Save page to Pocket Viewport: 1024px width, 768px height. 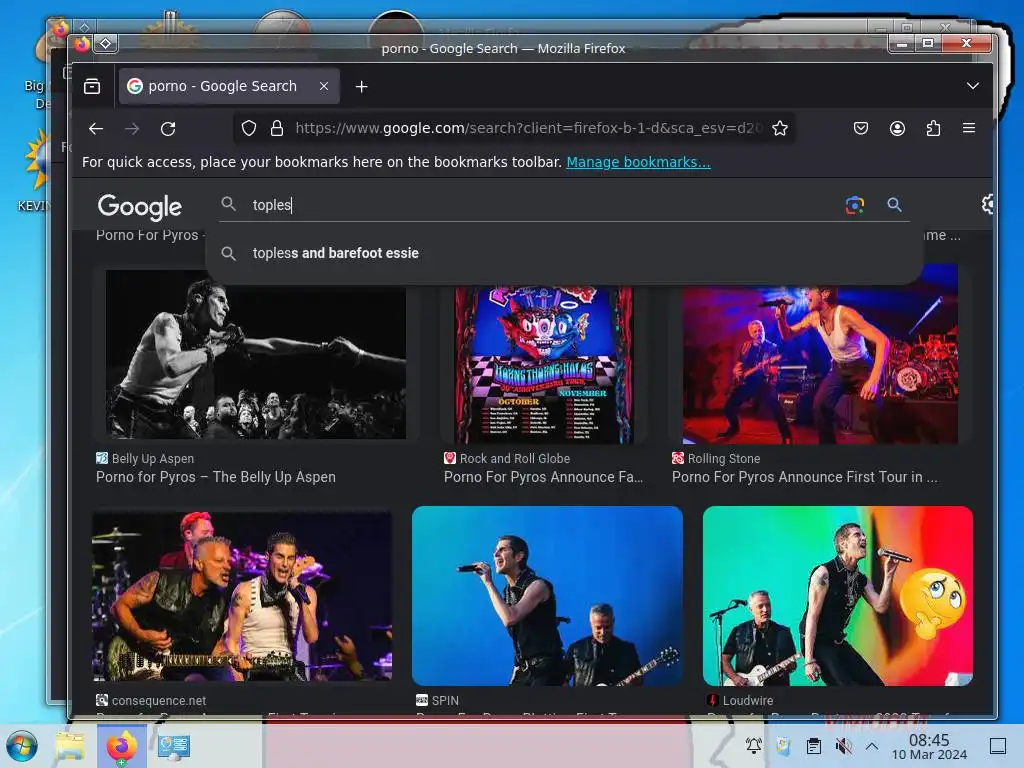point(861,128)
